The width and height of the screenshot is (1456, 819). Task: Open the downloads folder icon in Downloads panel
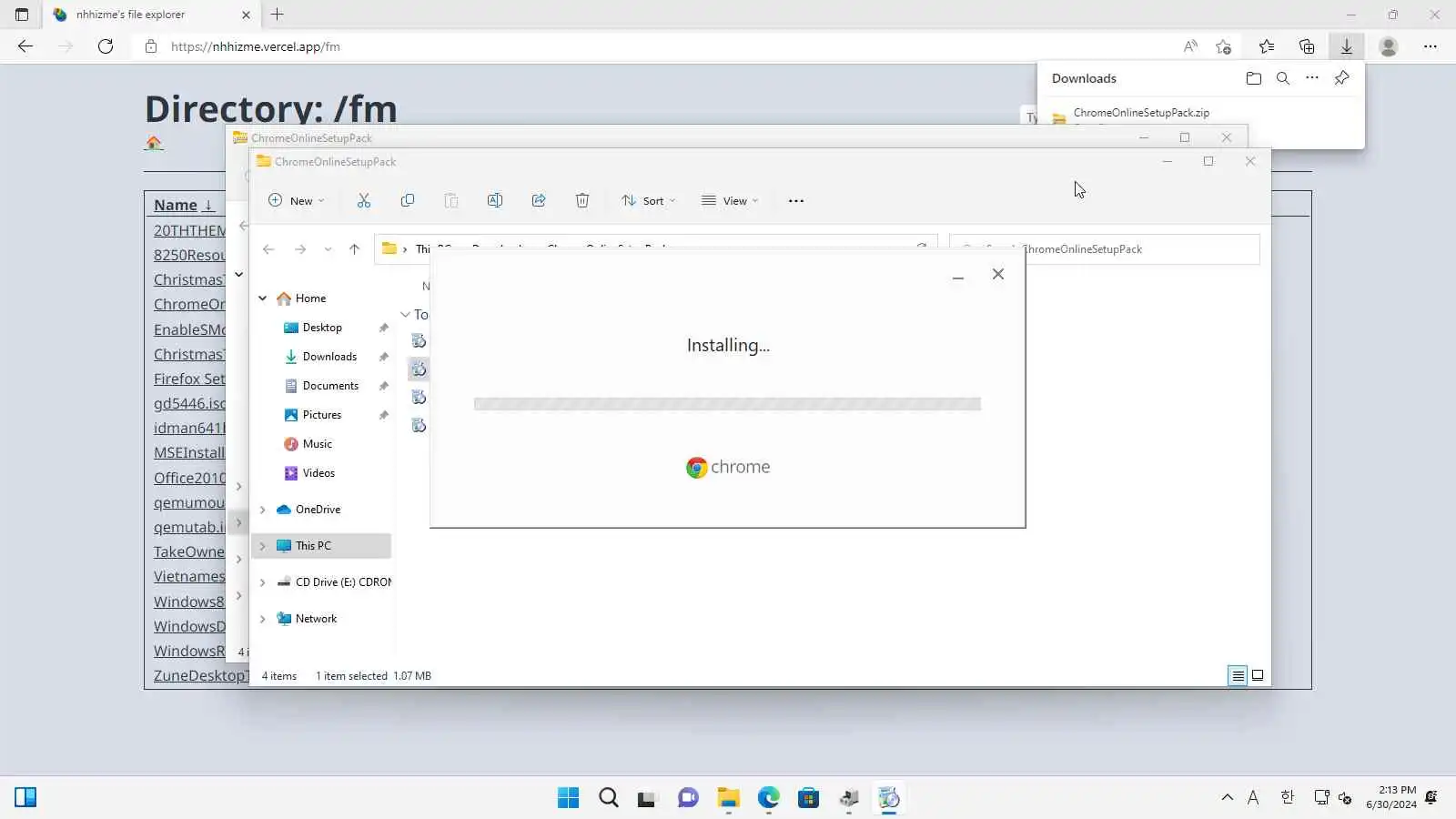click(x=1254, y=78)
